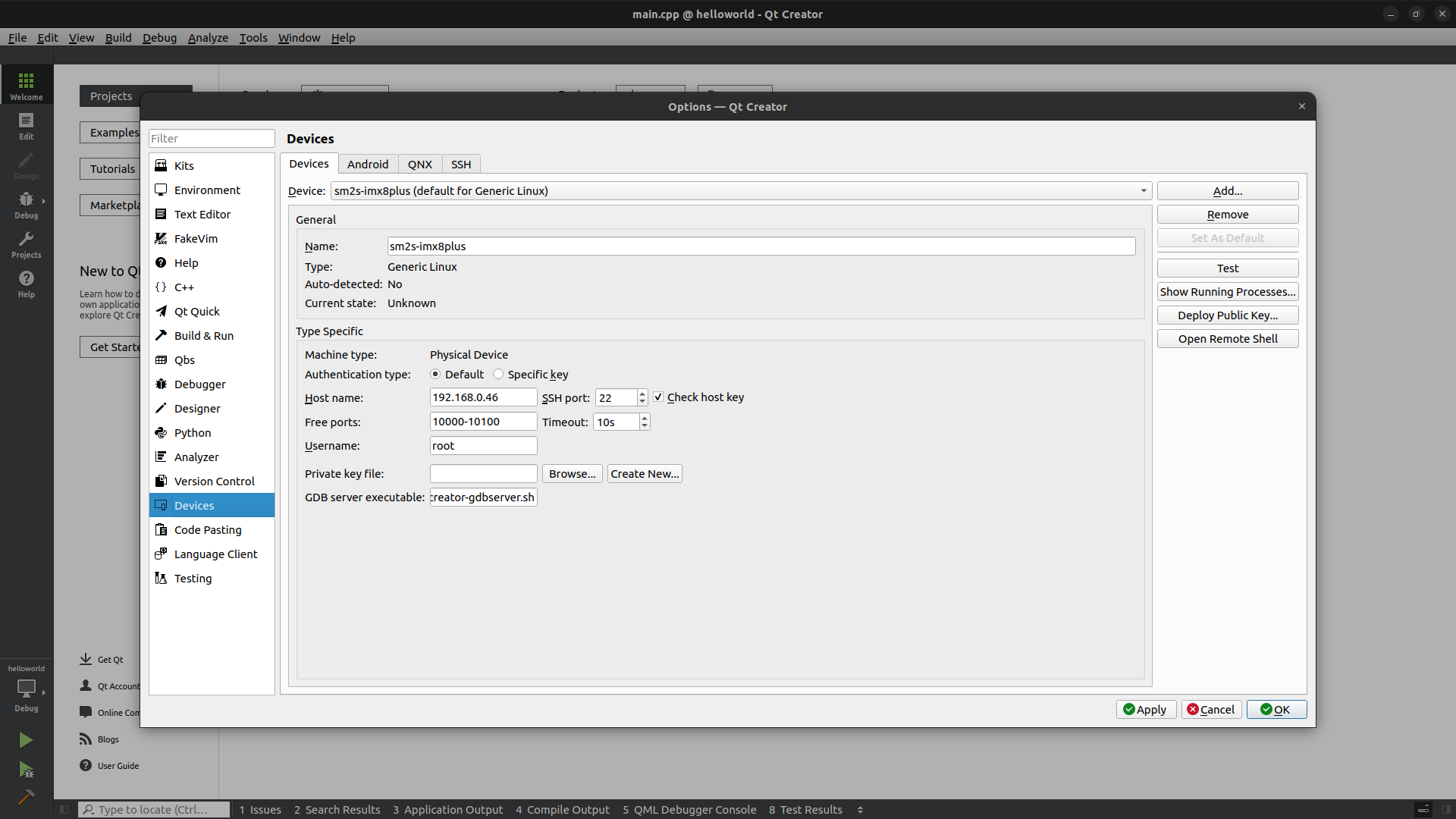Decrease the Timeout stepper value
This screenshot has width=1456, height=819.
(645, 426)
